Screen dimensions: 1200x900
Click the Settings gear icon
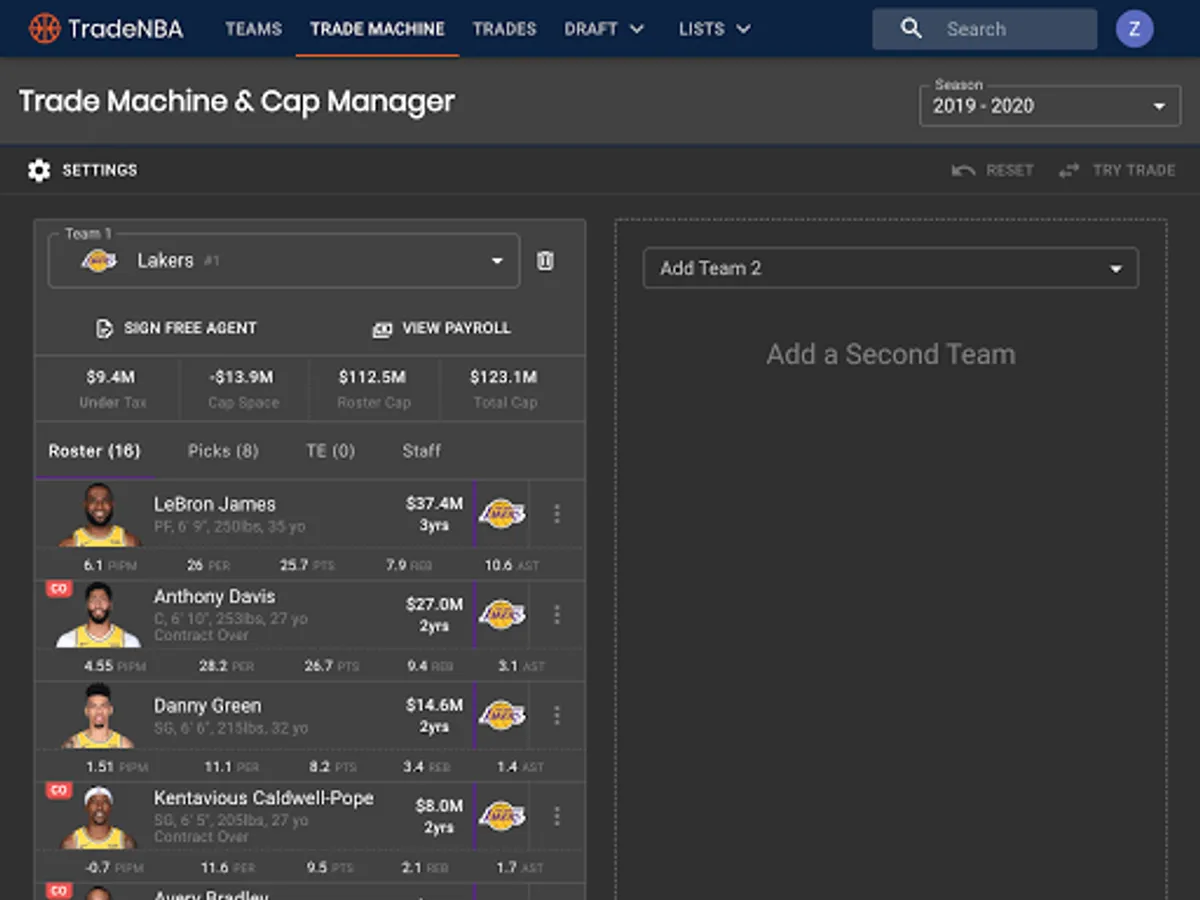39,170
